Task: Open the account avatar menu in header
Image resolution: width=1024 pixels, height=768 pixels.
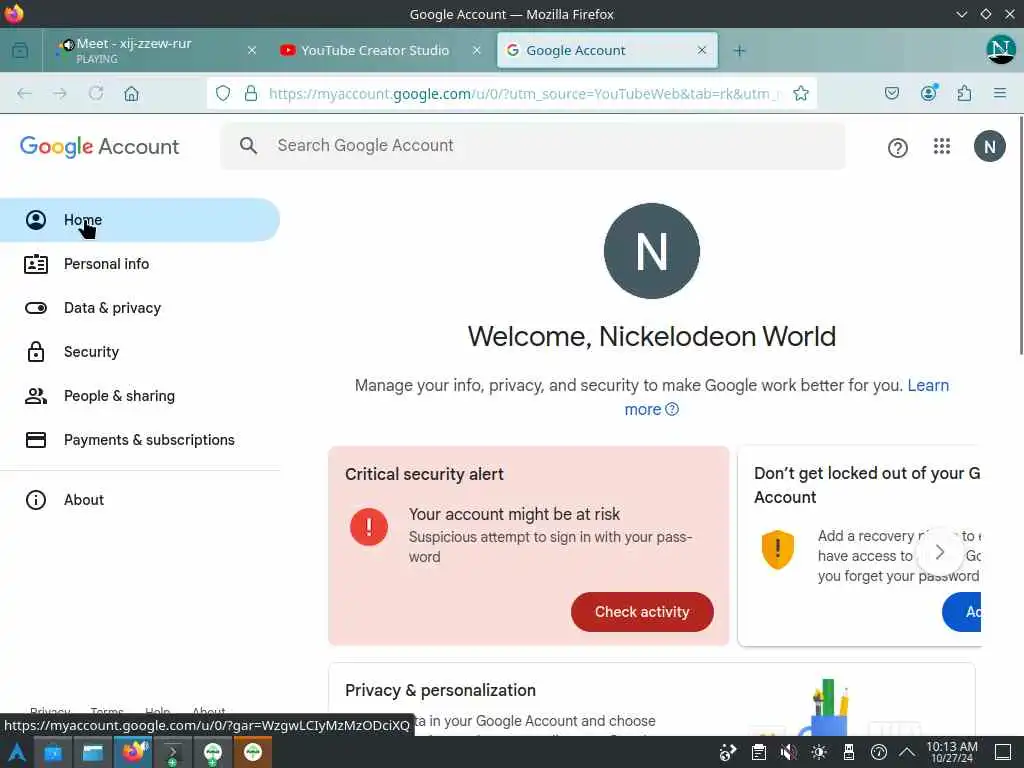Action: [x=989, y=146]
